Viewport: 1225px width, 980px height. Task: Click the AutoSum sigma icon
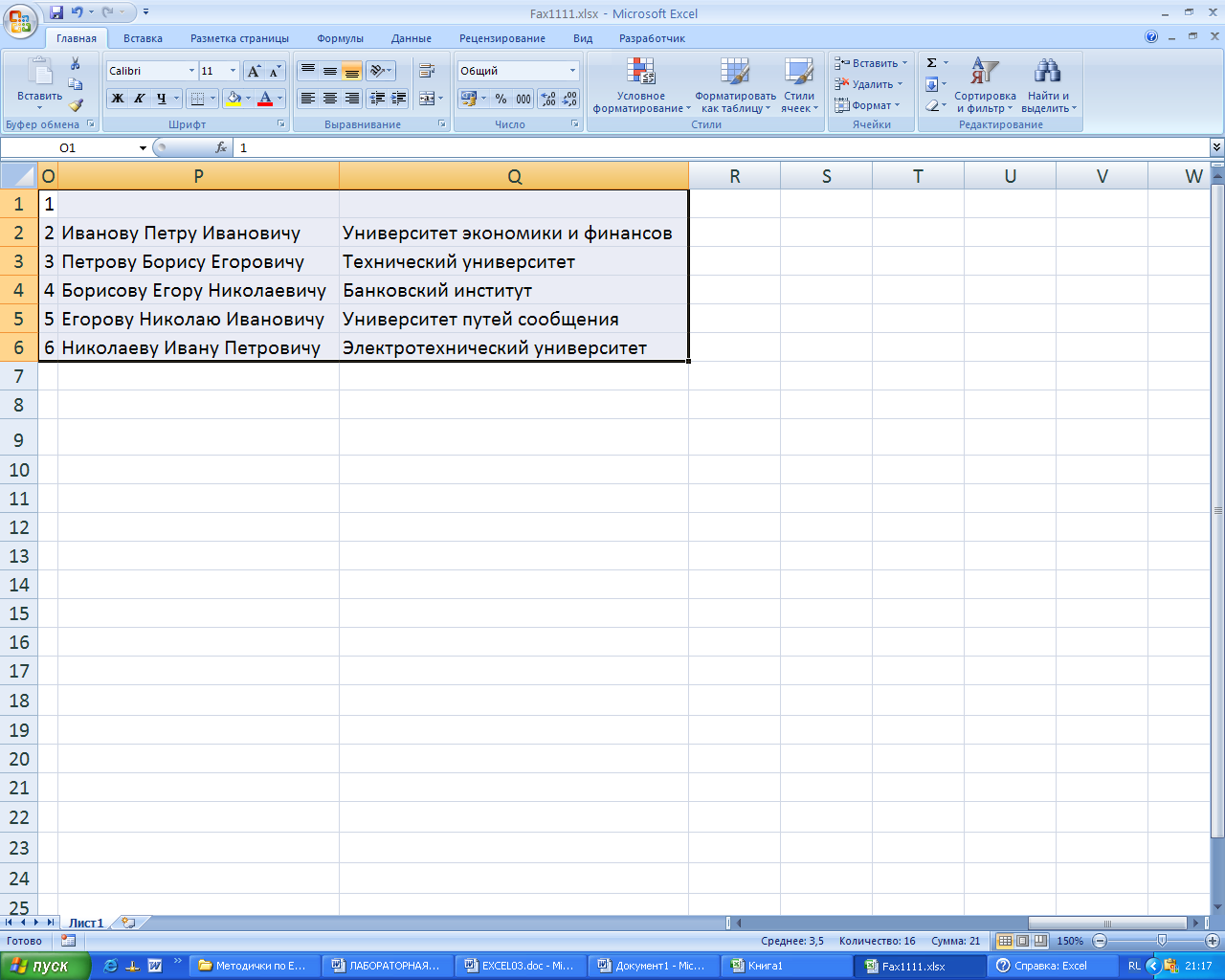click(931, 63)
